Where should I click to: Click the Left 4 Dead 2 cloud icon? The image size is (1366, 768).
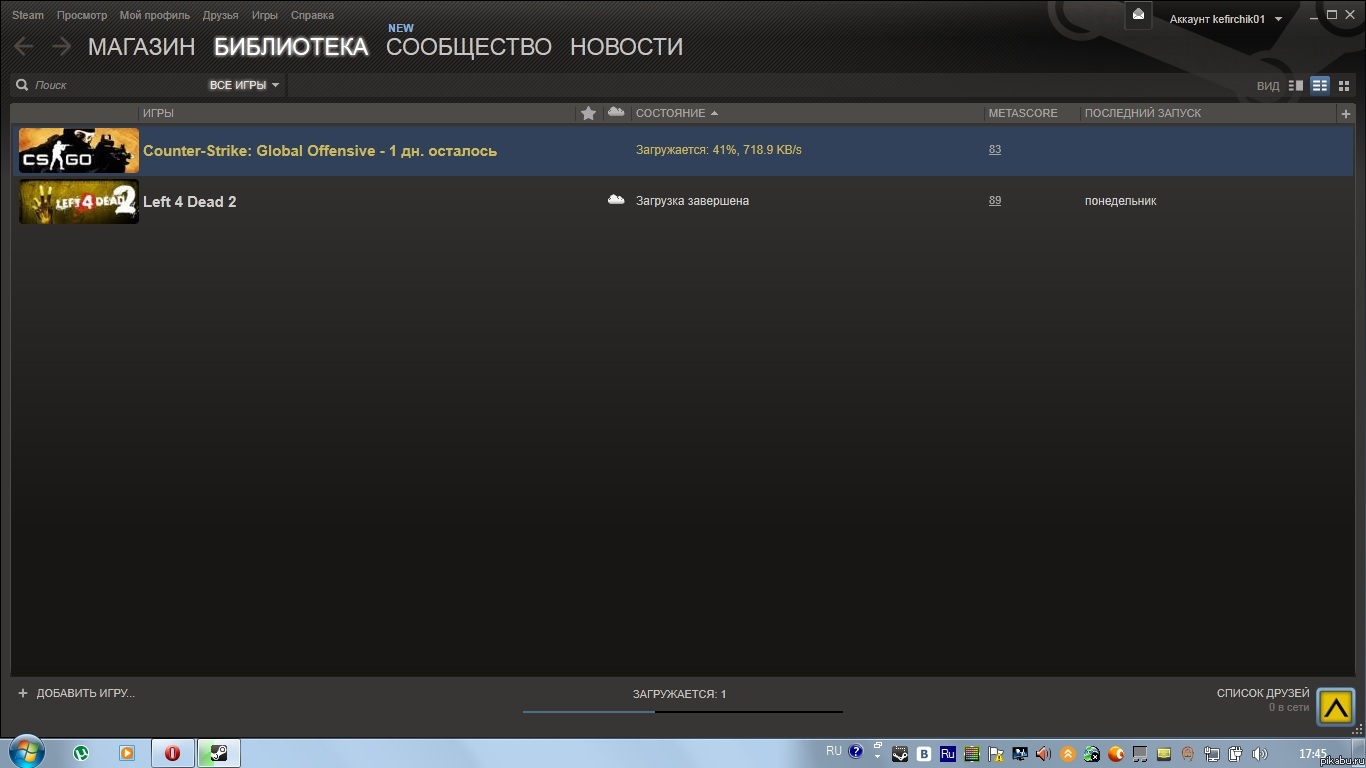(616, 200)
